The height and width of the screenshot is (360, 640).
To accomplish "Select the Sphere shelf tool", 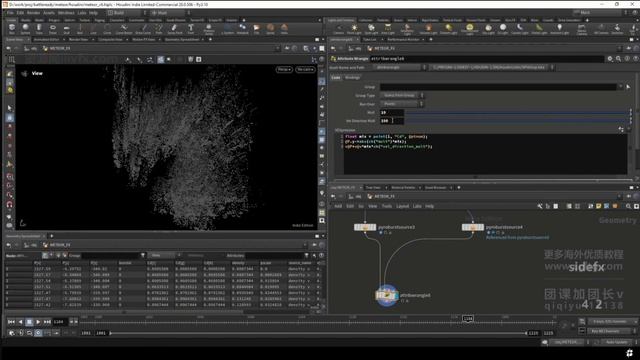I will coord(25,29).
